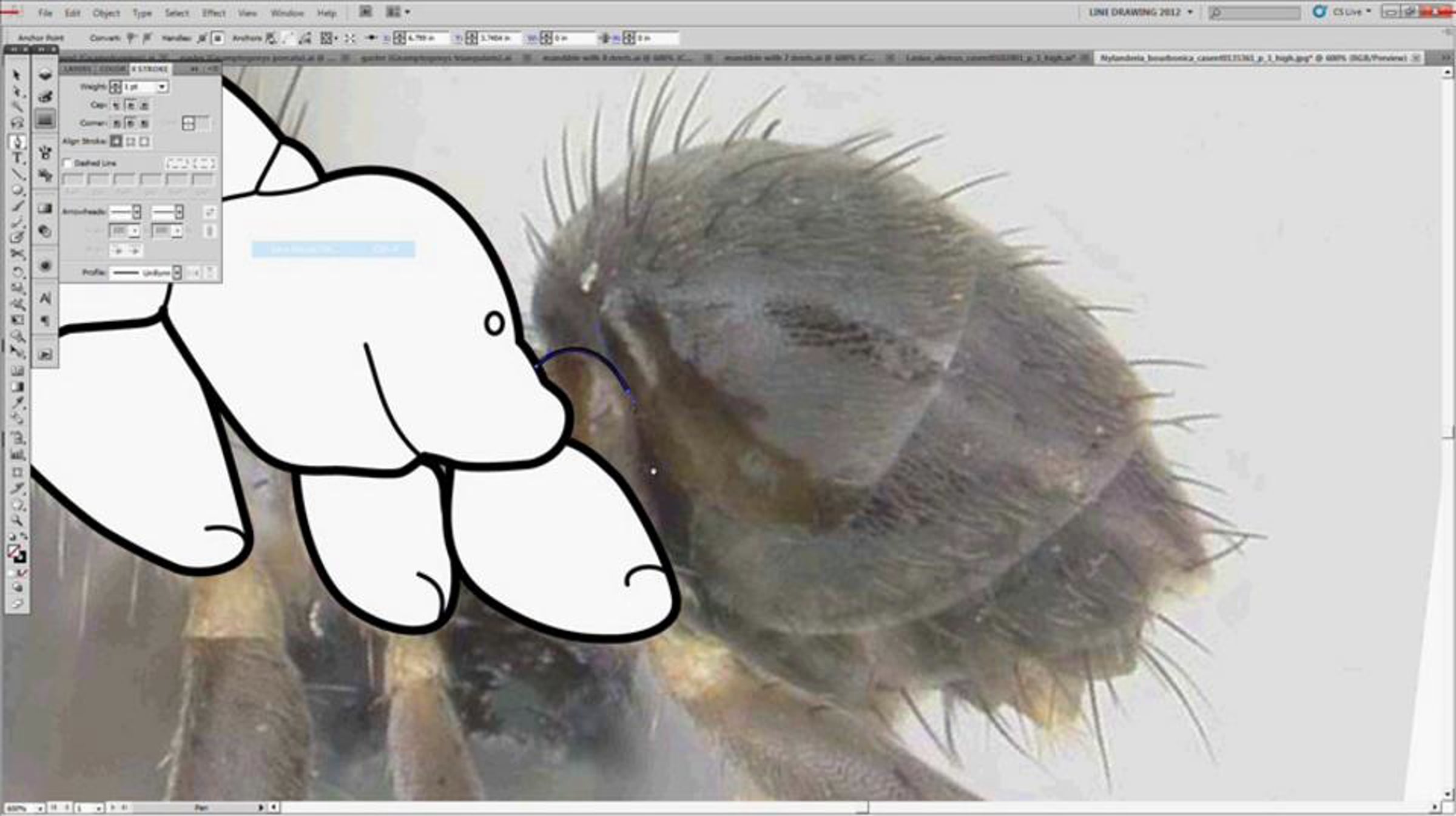Enable the Dashed Line checkbox
Viewport: 1456px width, 816px height.
[x=68, y=163]
